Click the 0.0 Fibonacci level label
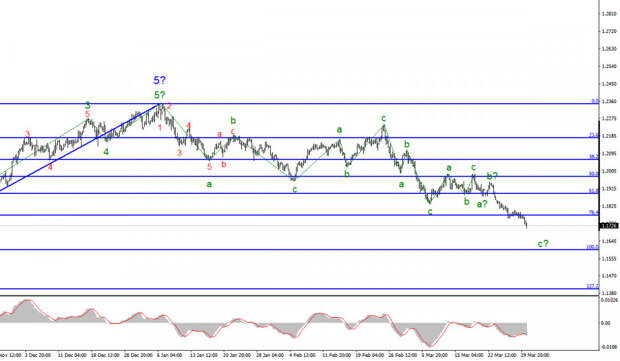 (595, 101)
